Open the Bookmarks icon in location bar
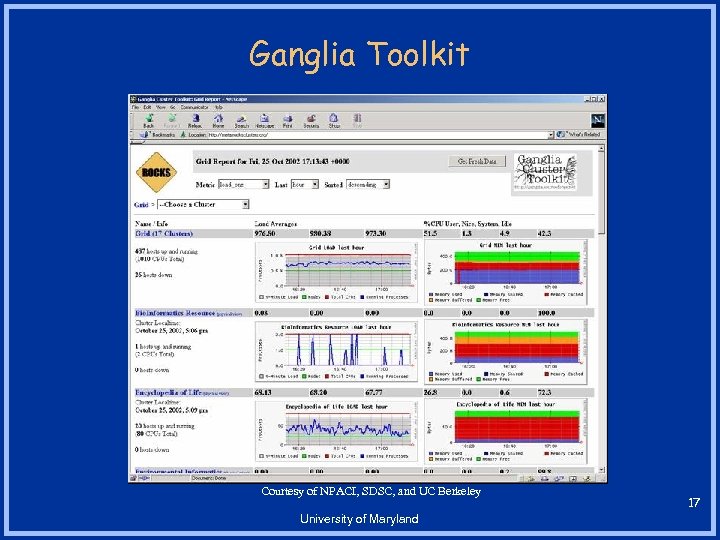 coord(144,135)
